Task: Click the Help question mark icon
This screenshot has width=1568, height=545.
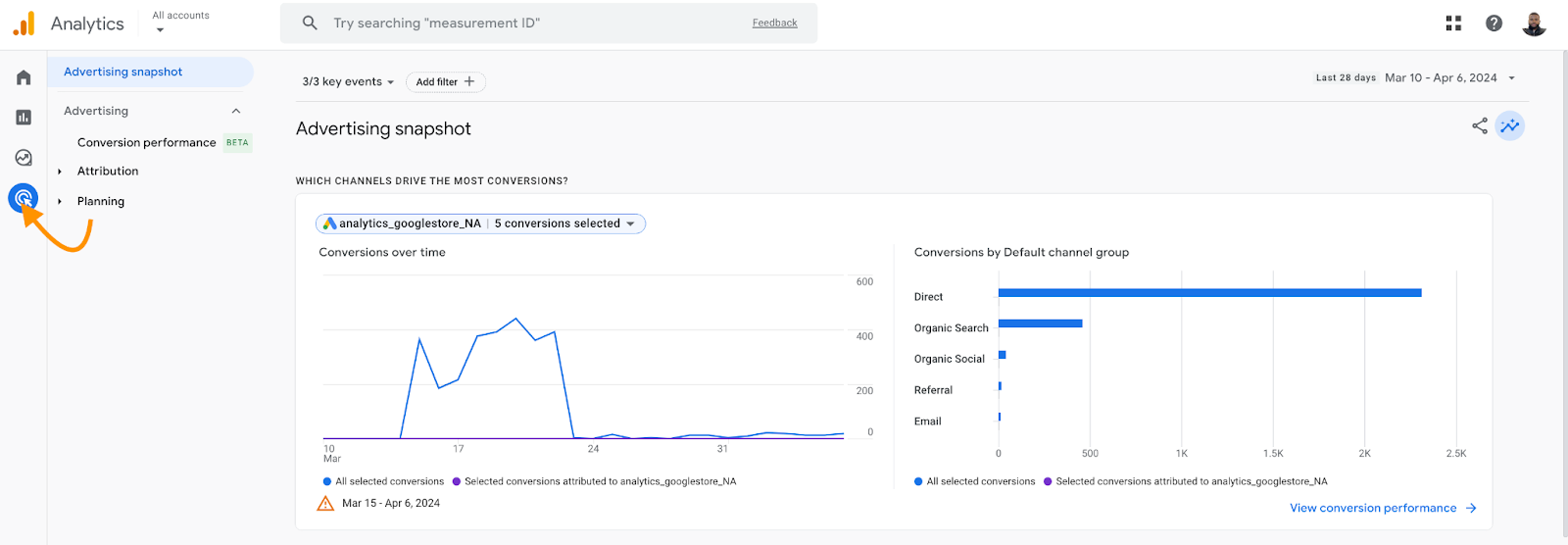Action: (1494, 24)
